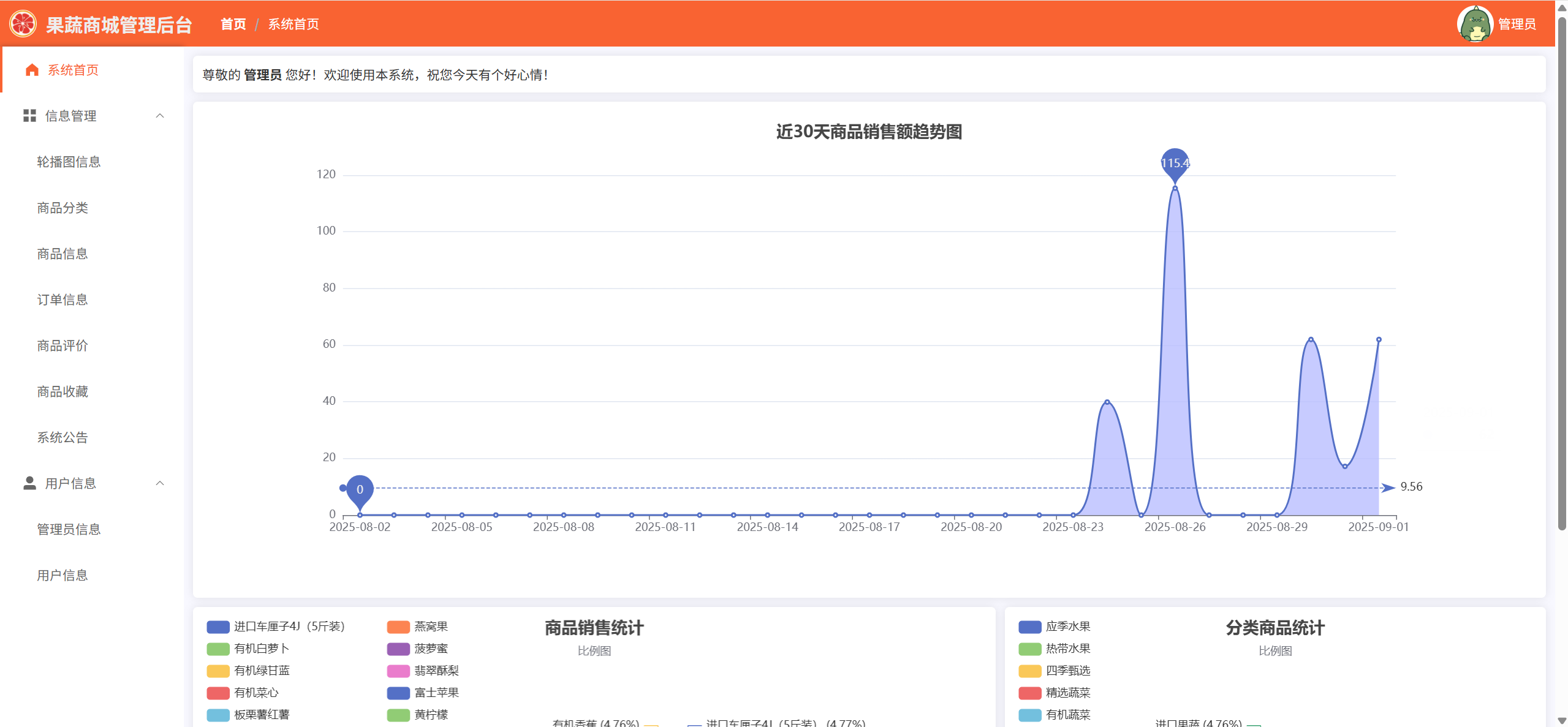Click the admin dinosaur avatar
1568x727 pixels.
(1475, 24)
